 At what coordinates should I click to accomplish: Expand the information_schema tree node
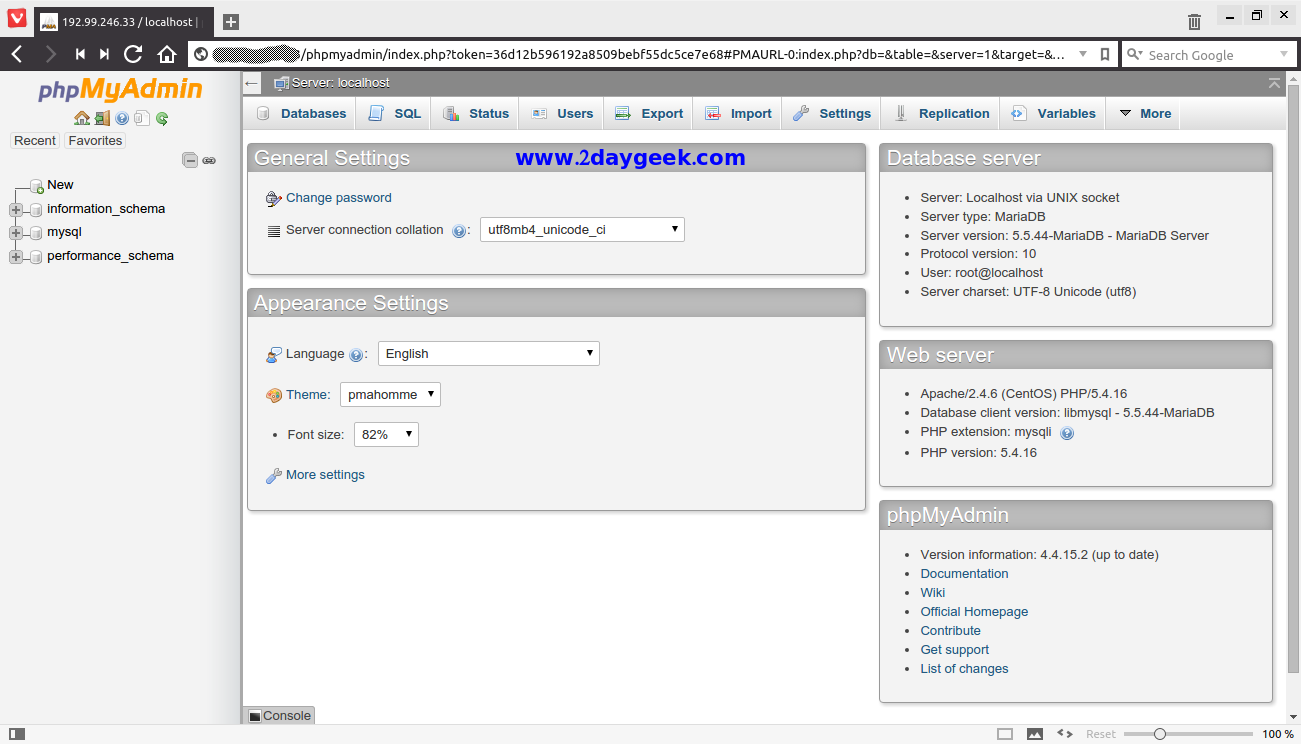click(x=15, y=210)
